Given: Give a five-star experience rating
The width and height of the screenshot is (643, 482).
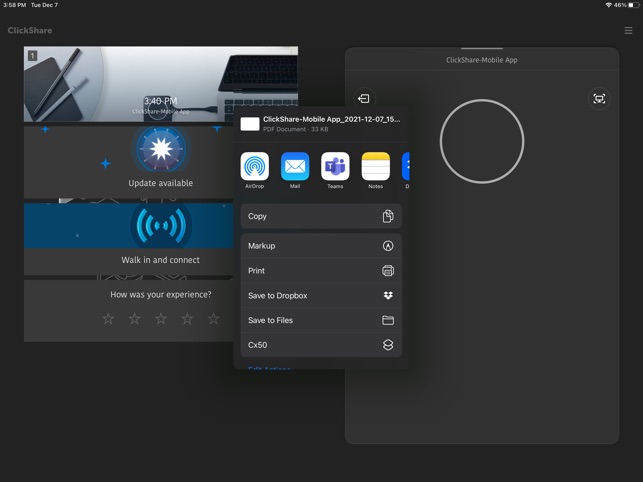Looking at the screenshot, I should tap(214, 318).
